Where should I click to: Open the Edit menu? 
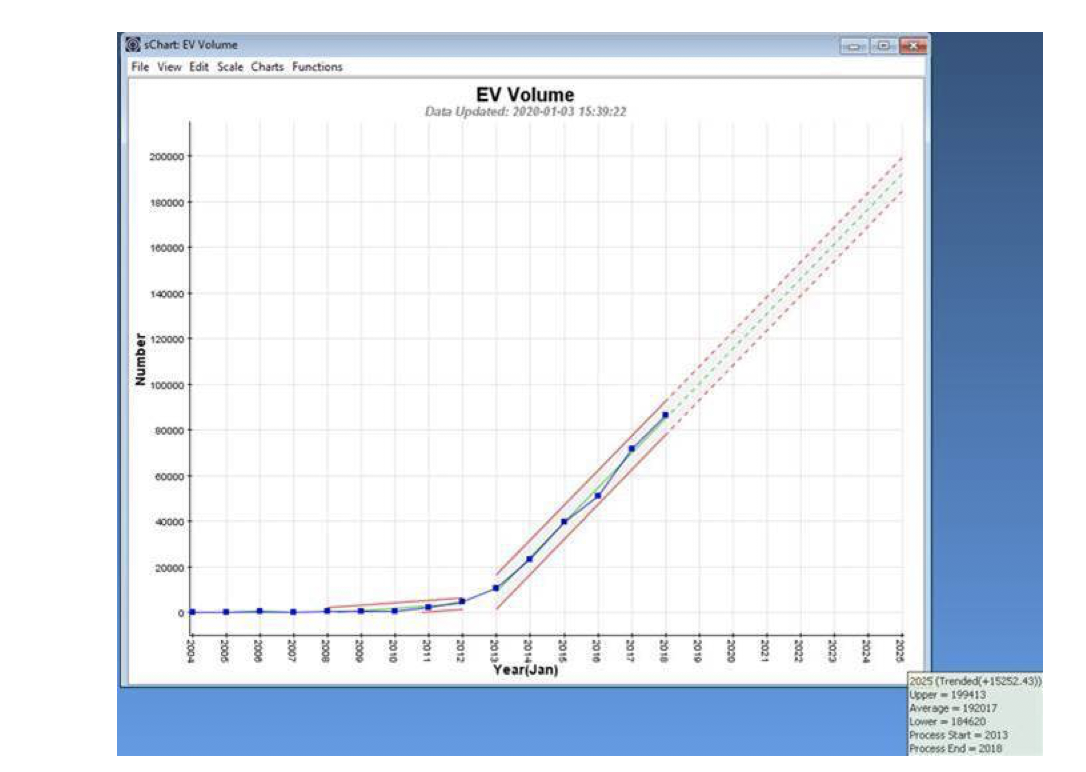[x=199, y=67]
